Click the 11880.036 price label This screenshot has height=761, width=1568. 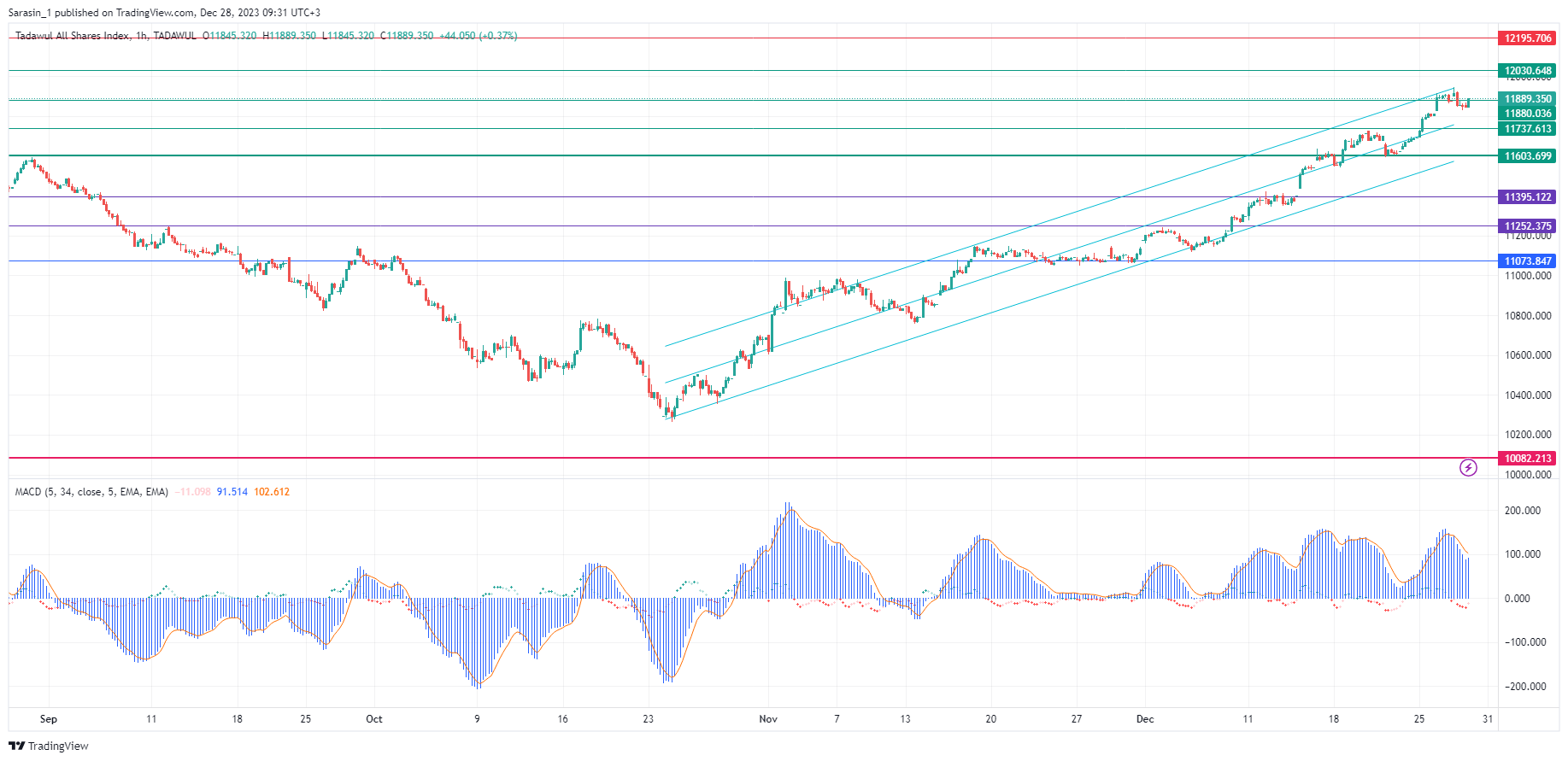(1528, 114)
